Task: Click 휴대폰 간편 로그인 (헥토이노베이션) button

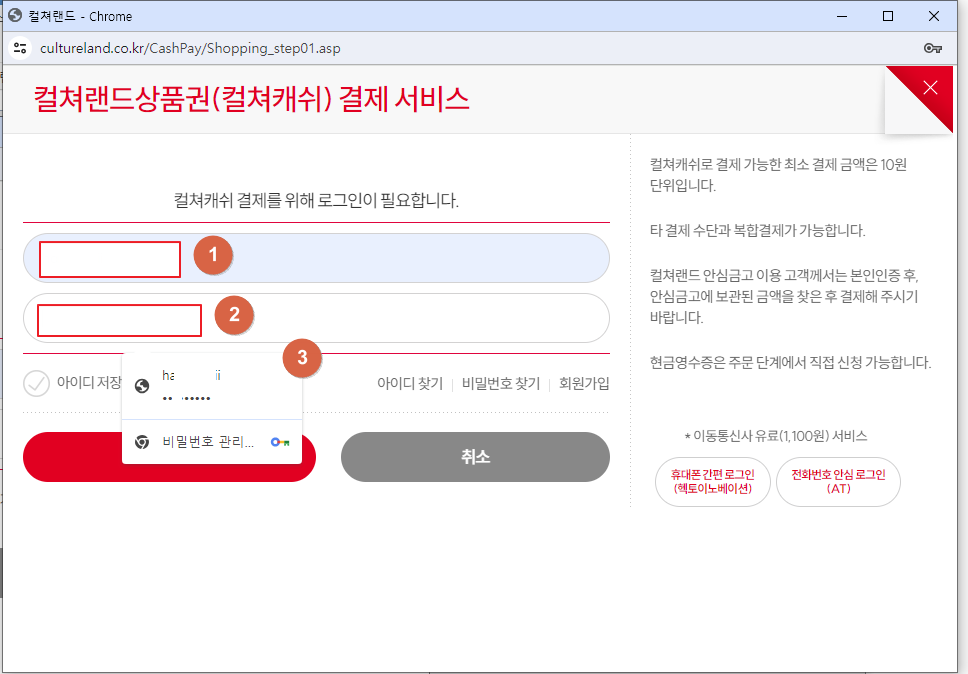Action: click(x=712, y=481)
